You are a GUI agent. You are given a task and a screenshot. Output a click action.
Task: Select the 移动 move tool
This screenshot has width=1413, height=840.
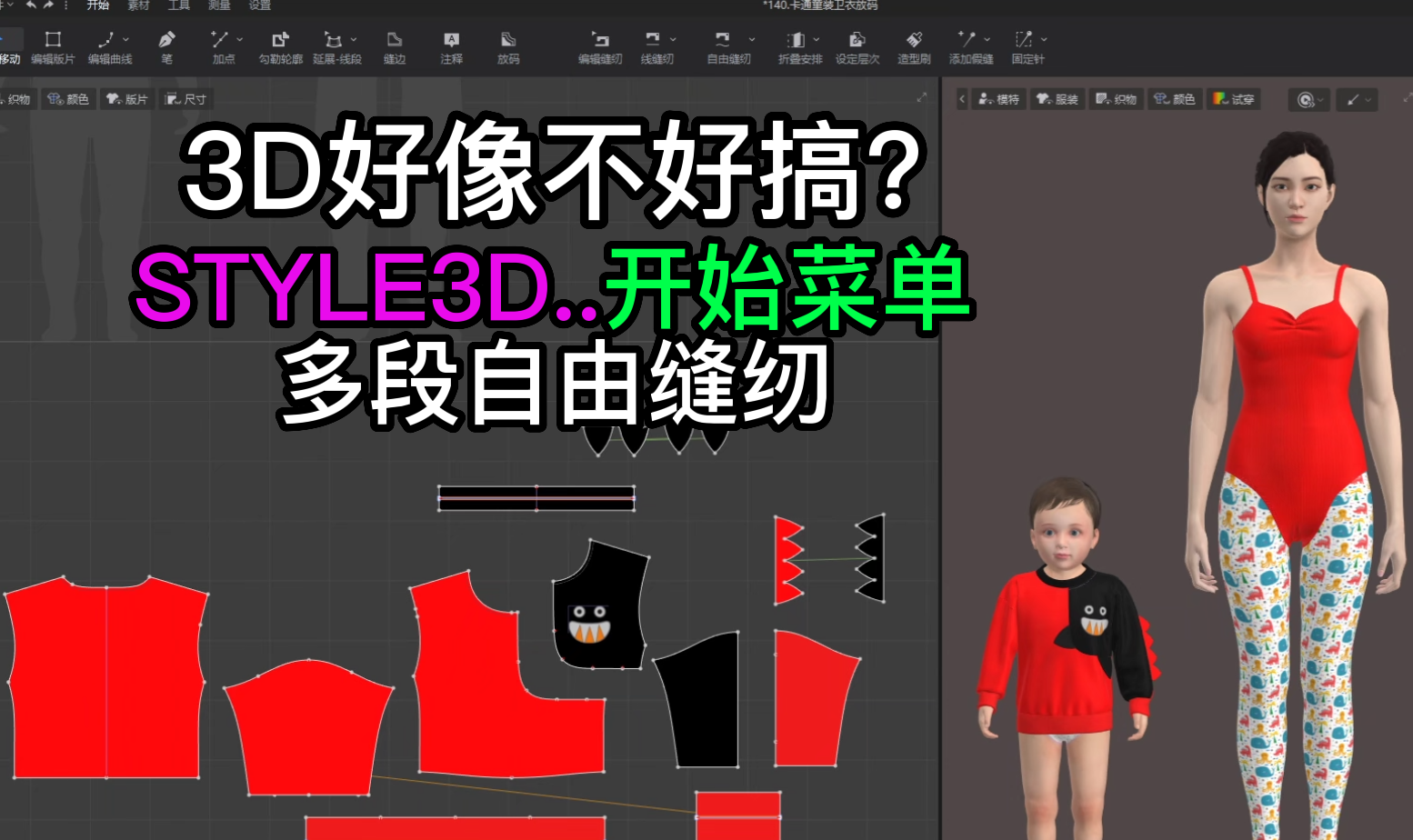(x=9, y=47)
